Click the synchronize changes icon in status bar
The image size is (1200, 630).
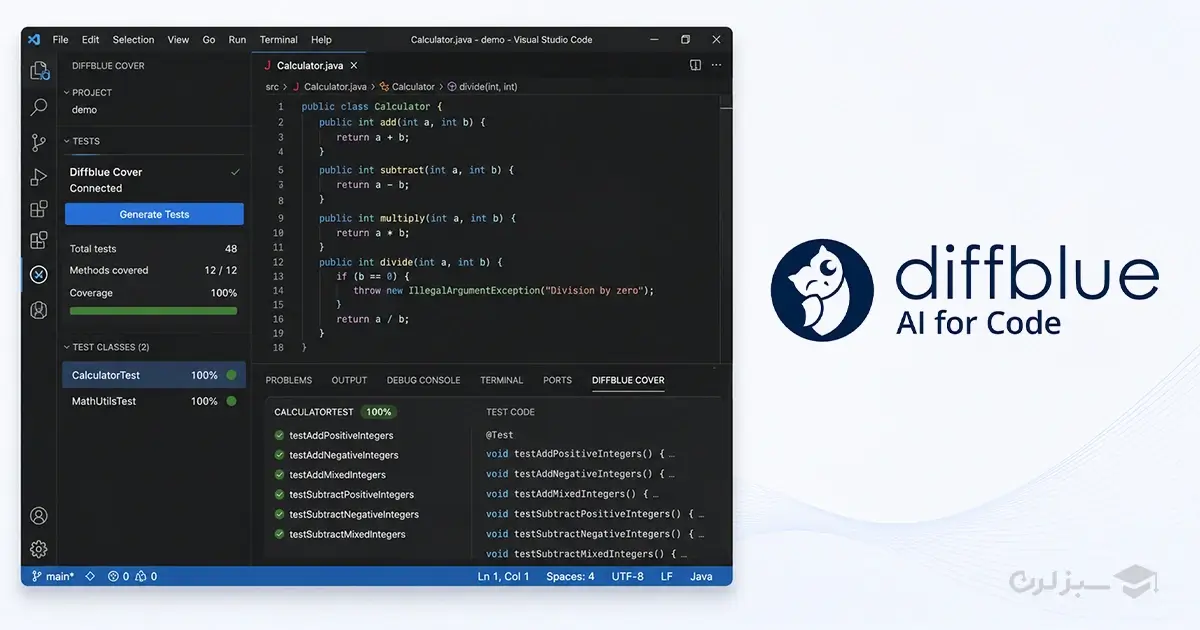click(90, 577)
